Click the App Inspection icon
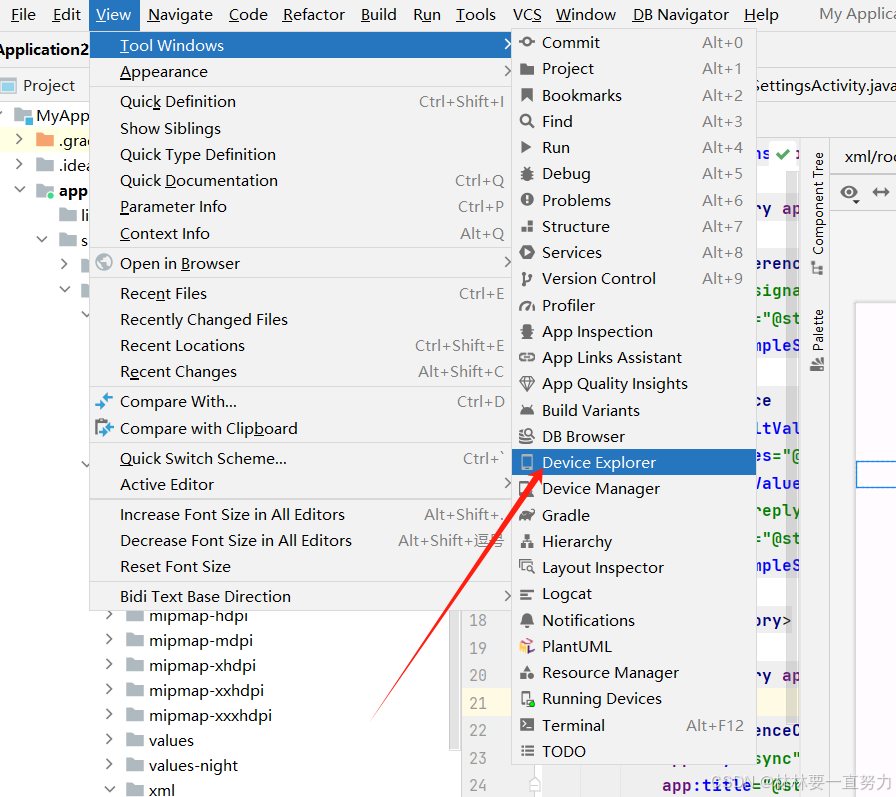The height and width of the screenshot is (797, 896). 527,331
